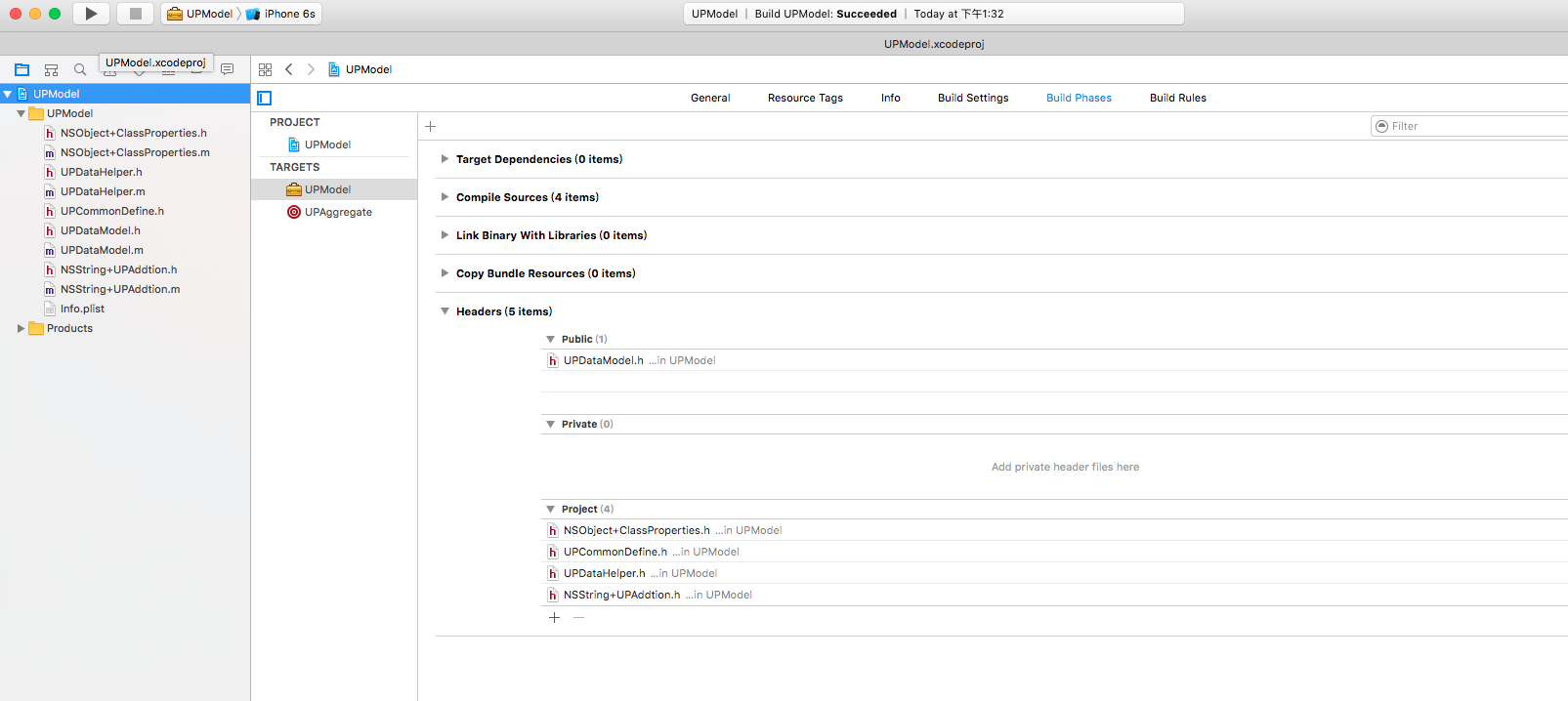Add a new build phase with plus
This screenshot has height=701, width=1568.
click(x=430, y=126)
